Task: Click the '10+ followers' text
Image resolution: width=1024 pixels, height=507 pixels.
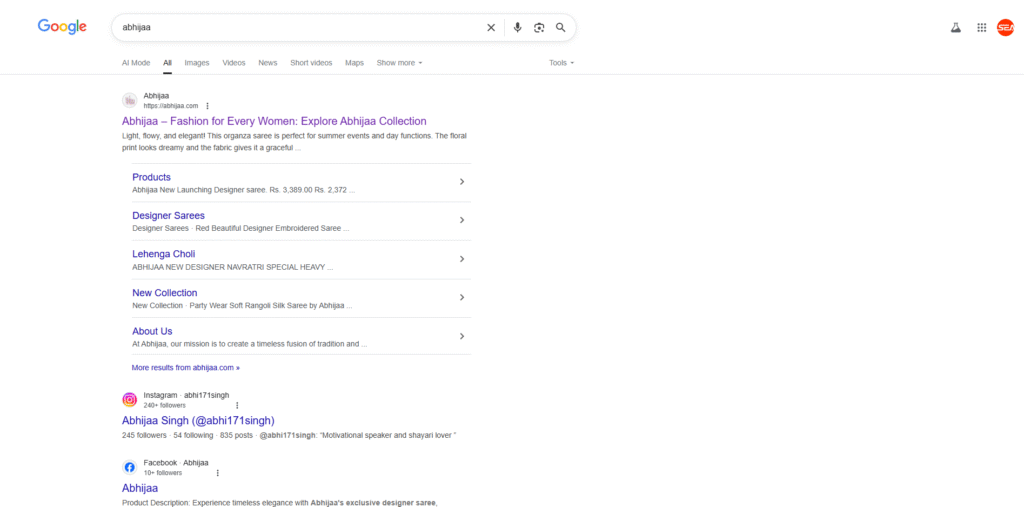Action: 163,473
